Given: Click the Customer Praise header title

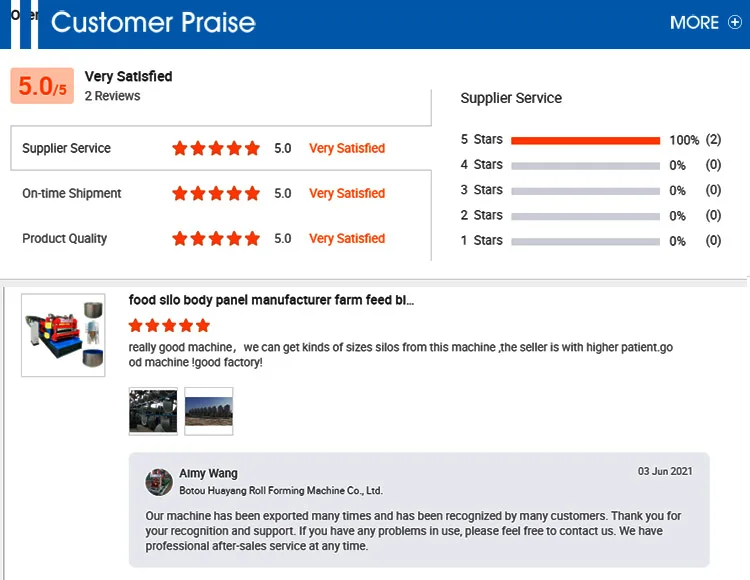Looking at the screenshot, I should [x=153, y=22].
